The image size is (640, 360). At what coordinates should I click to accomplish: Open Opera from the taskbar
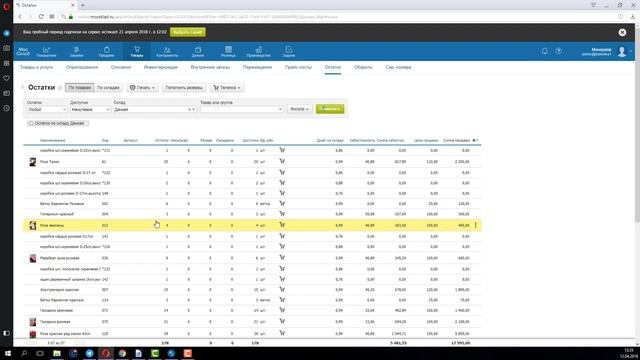(x=106, y=353)
